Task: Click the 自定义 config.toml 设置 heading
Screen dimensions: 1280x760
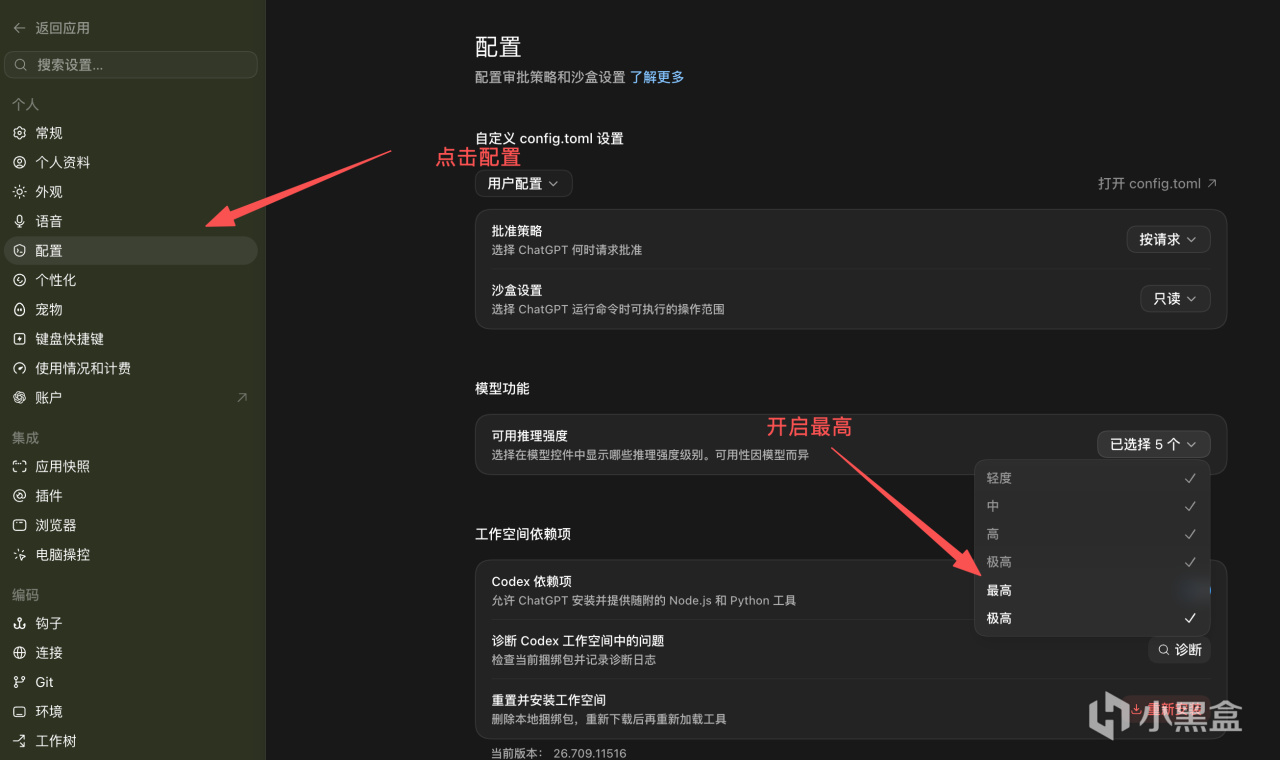Action: click(x=549, y=138)
